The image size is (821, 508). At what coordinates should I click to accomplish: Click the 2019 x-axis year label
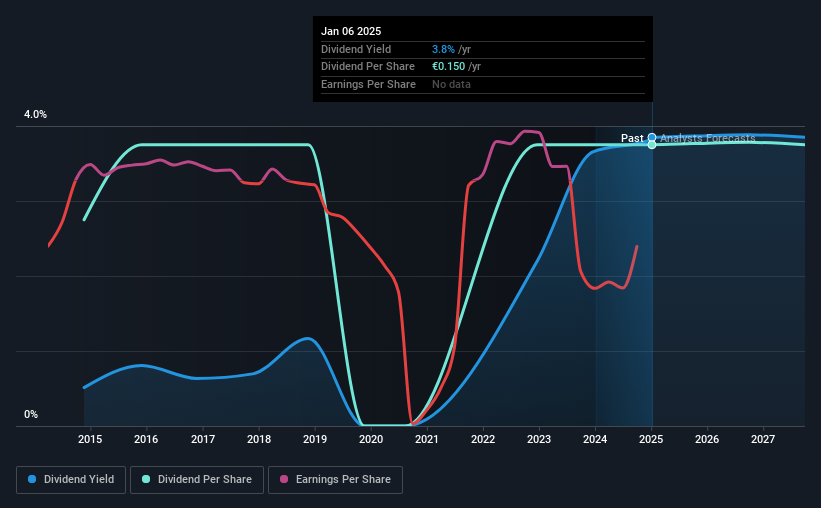coord(315,439)
